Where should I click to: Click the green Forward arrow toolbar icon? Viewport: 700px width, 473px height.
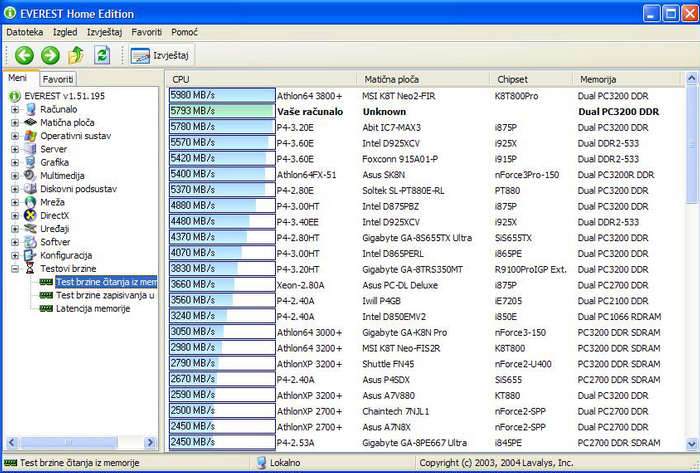[50, 55]
